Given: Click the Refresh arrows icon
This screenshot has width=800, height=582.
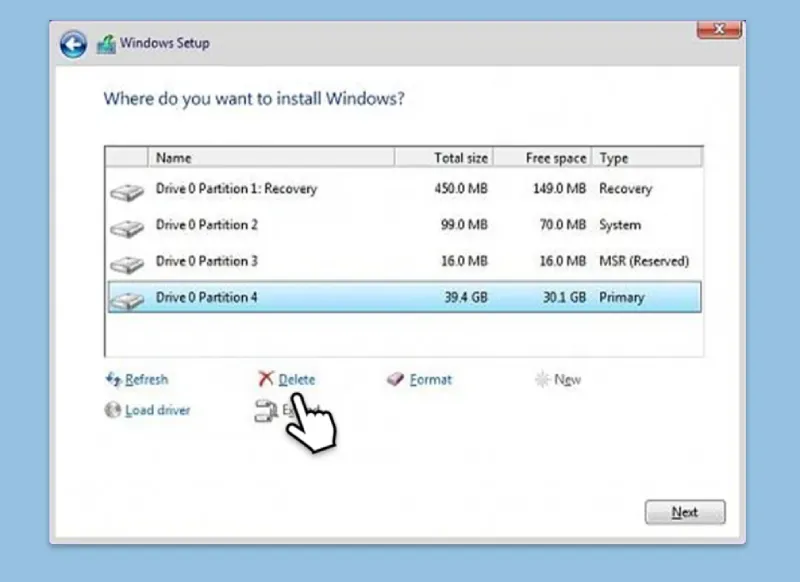Looking at the screenshot, I should [x=113, y=379].
